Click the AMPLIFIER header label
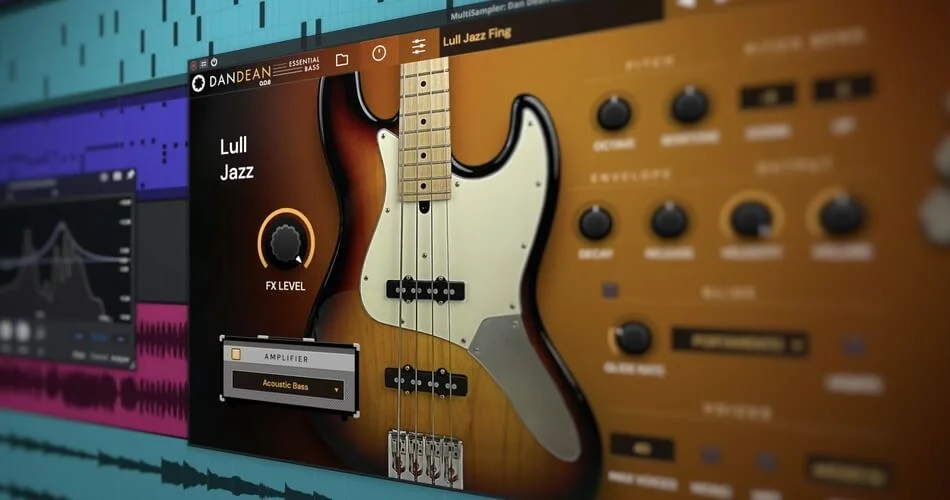Image resolution: width=950 pixels, height=500 pixels. pos(287,358)
